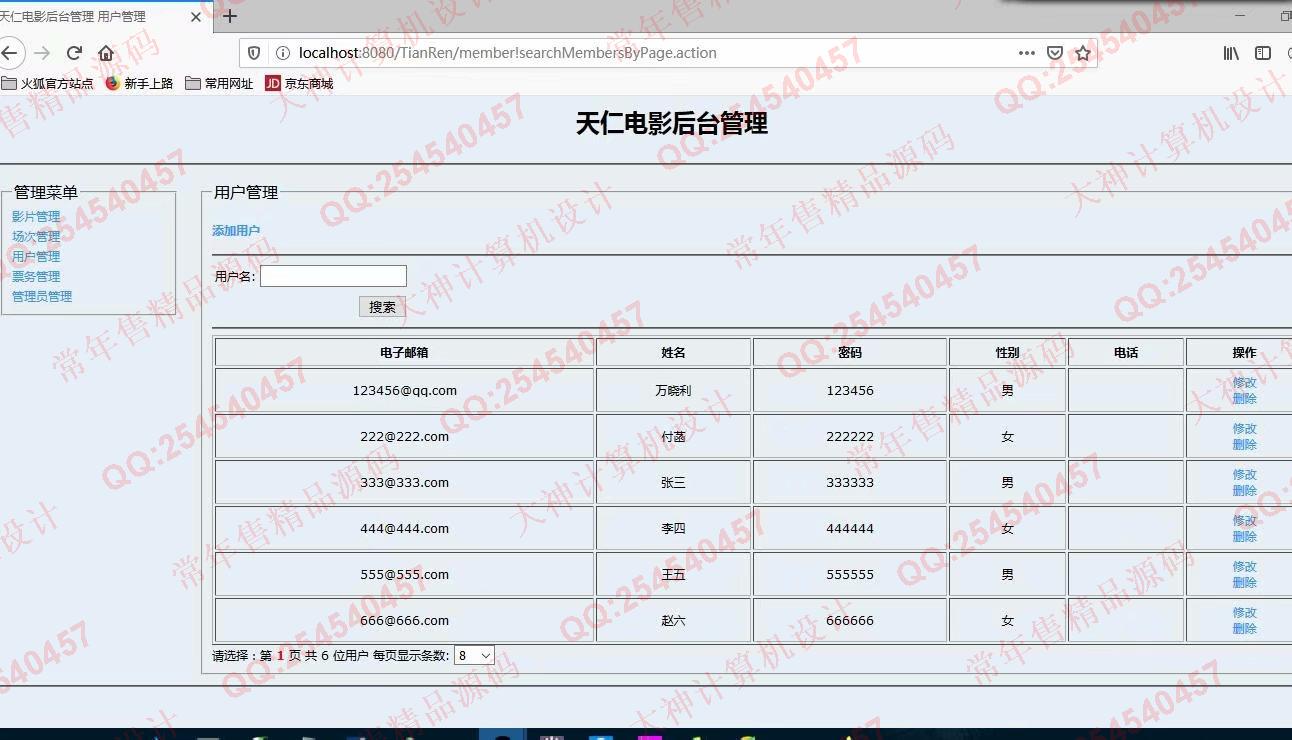The height and width of the screenshot is (740, 1292).
Task: Open 票务管理 in the management menu
Action: 36,277
